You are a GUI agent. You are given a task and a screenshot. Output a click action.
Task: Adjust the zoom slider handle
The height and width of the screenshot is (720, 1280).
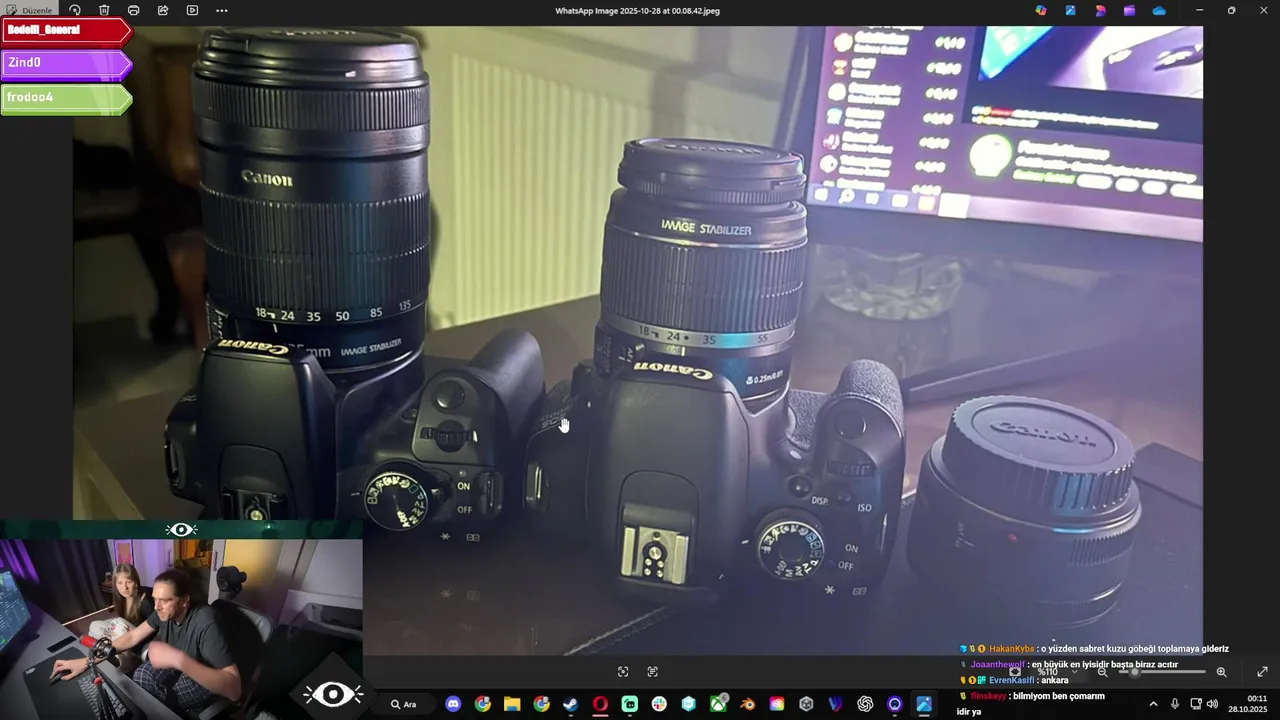1134,672
